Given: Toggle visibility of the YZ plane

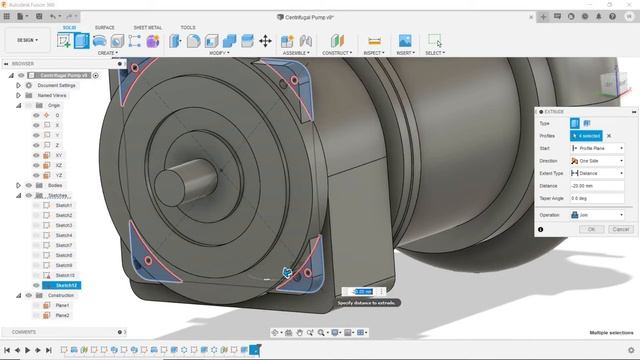Looking at the screenshot, I should [x=36, y=176].
